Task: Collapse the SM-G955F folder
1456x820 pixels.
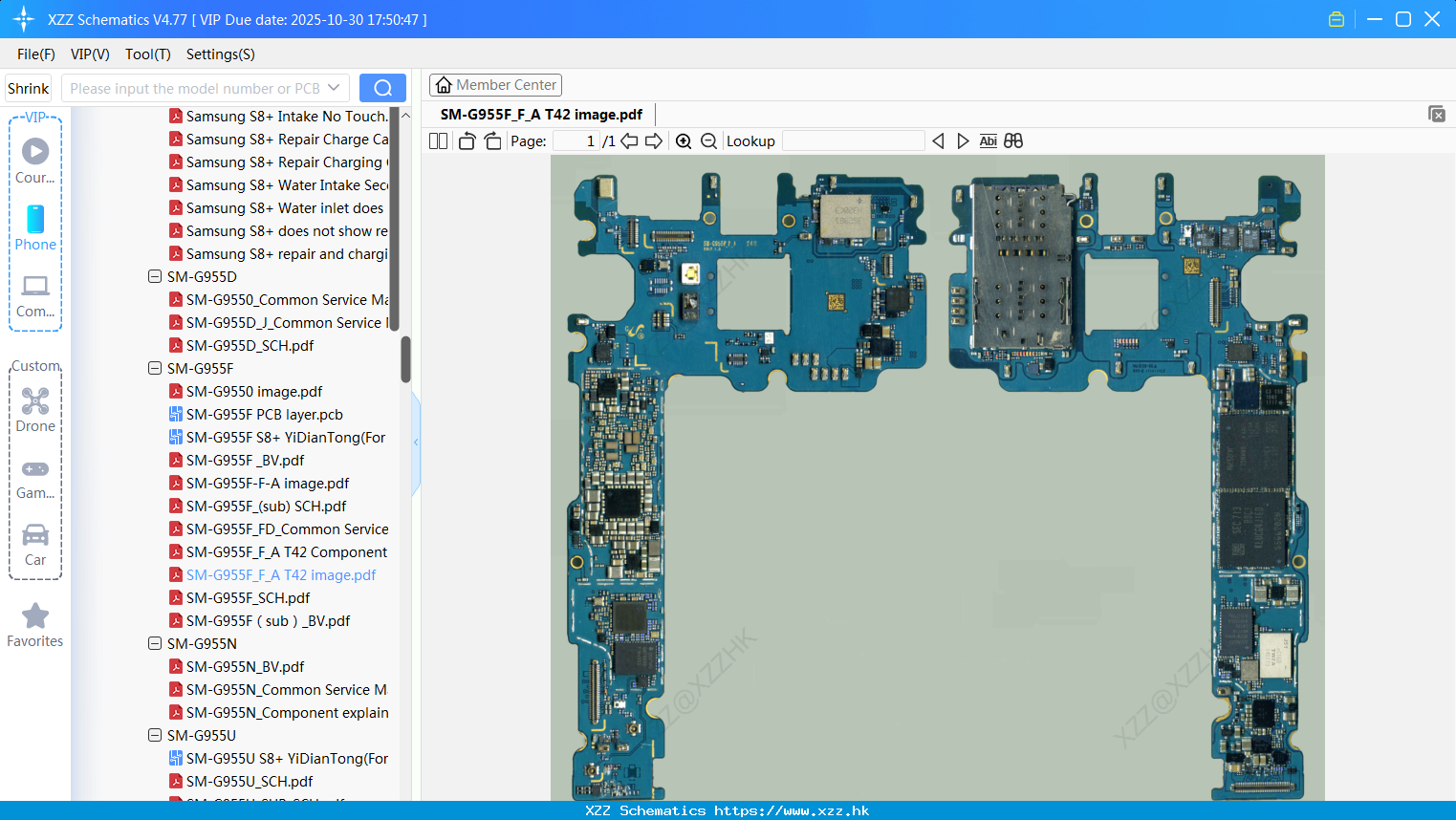Action: pos(155,369)
